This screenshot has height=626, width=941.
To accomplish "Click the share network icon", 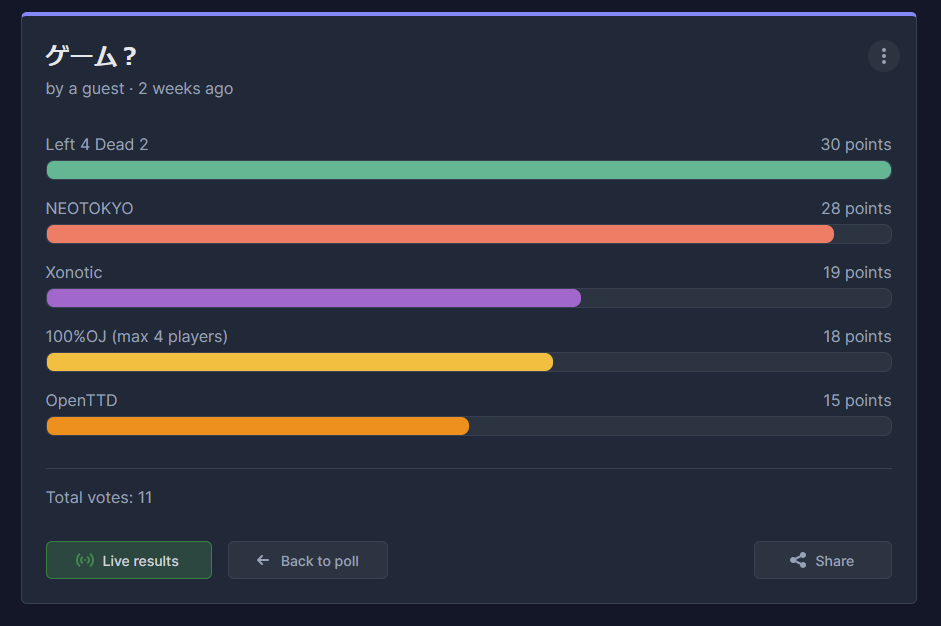I will click(x=797, y=561).
